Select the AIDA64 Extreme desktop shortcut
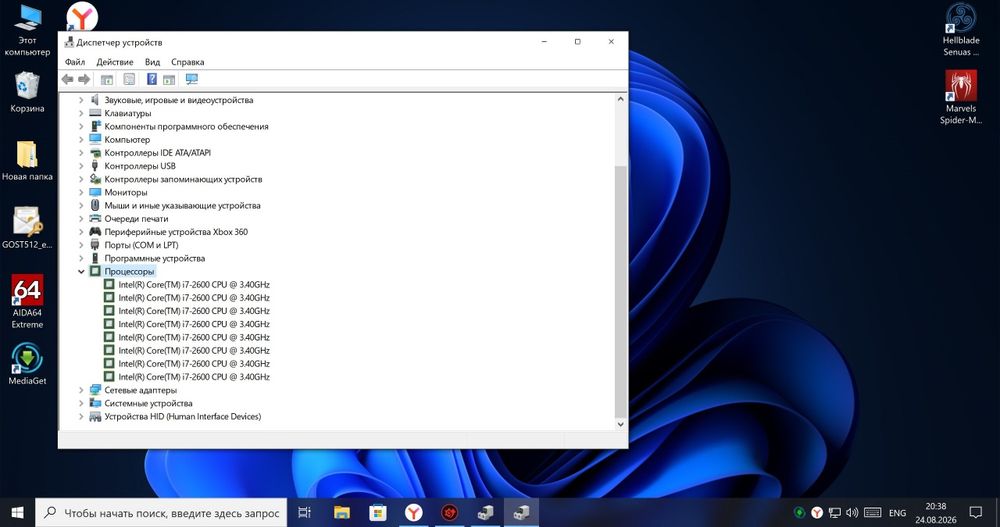 27,302
